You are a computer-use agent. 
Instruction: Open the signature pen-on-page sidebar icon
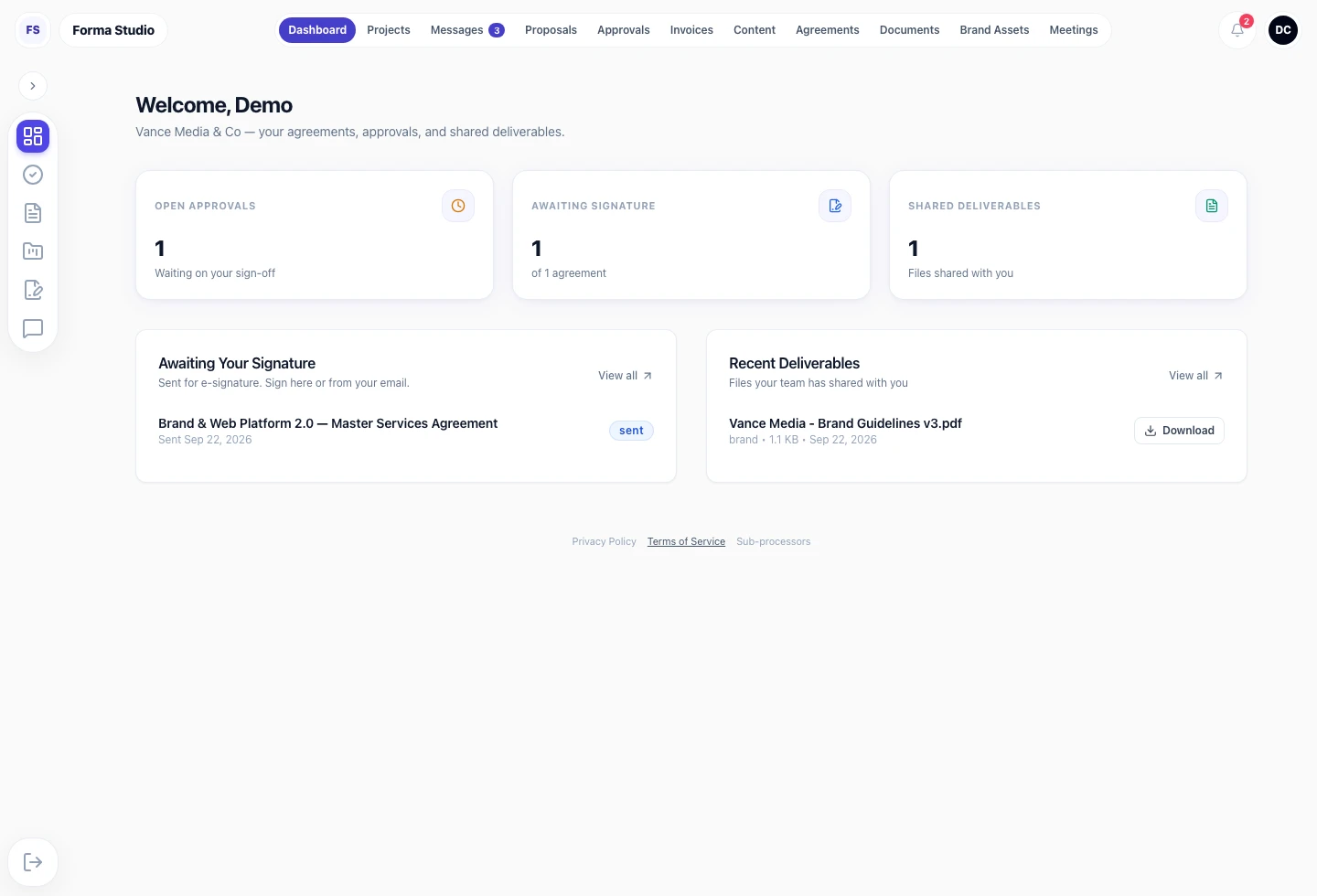33,290
